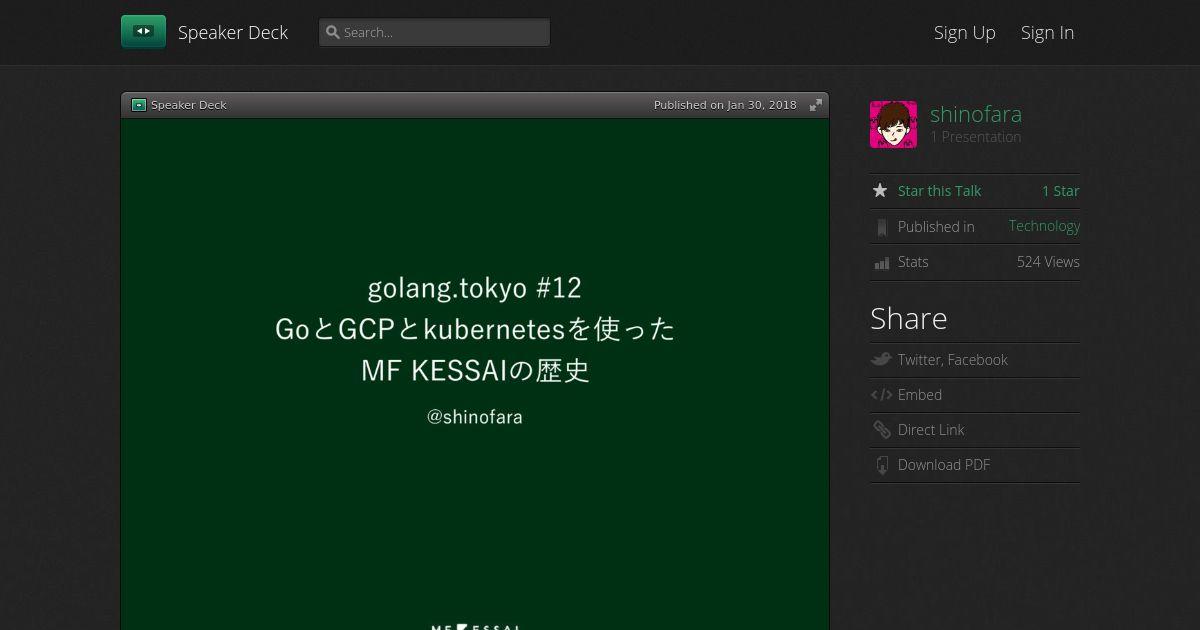
Task: Open the Direct Link option
Action: coord(931,430)
